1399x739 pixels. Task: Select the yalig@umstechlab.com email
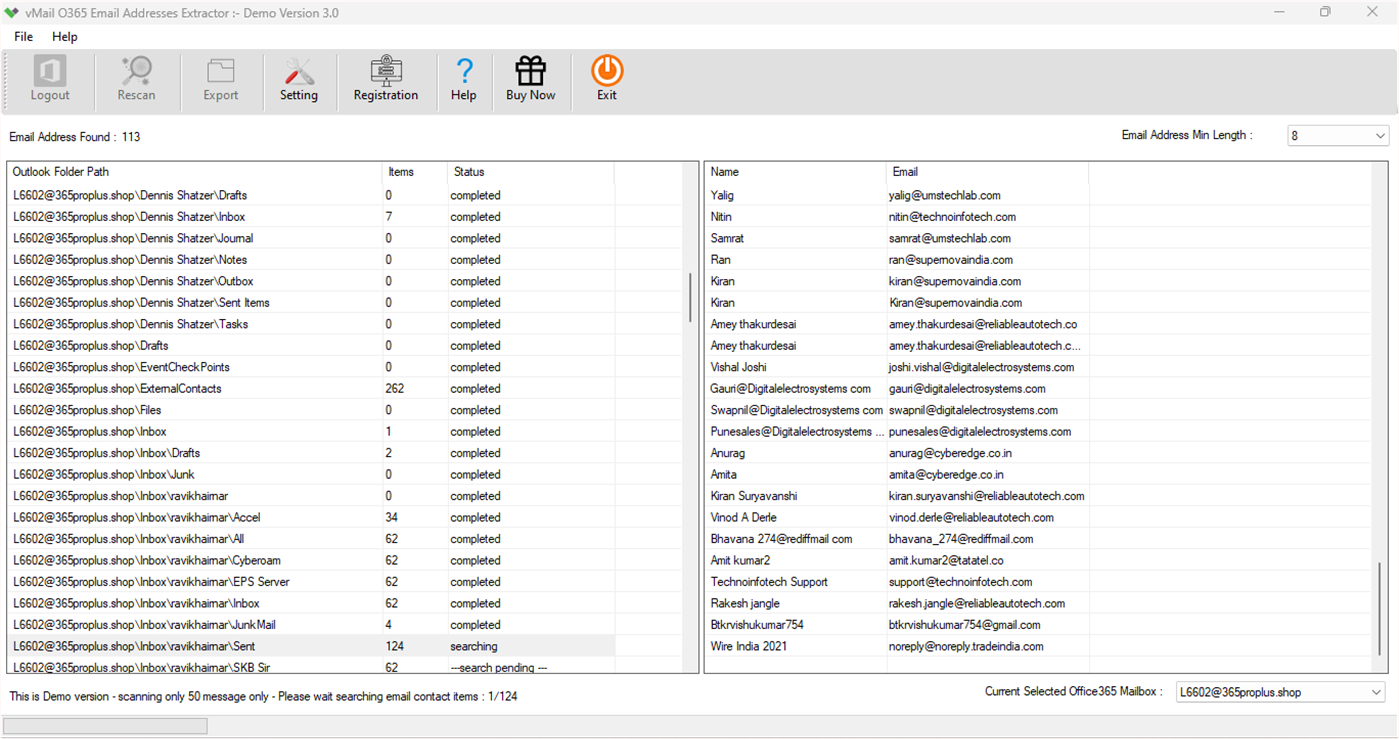point(945,195)
